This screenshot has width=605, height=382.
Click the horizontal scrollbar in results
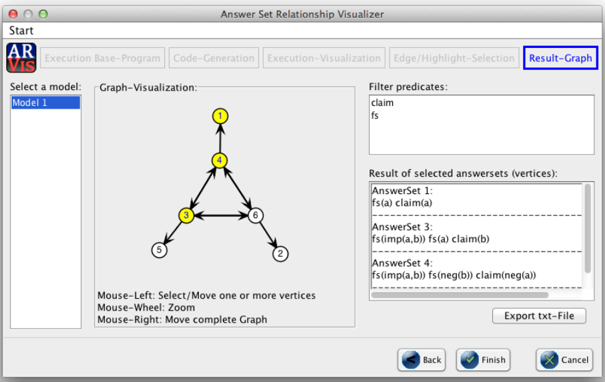click(459, 295)
